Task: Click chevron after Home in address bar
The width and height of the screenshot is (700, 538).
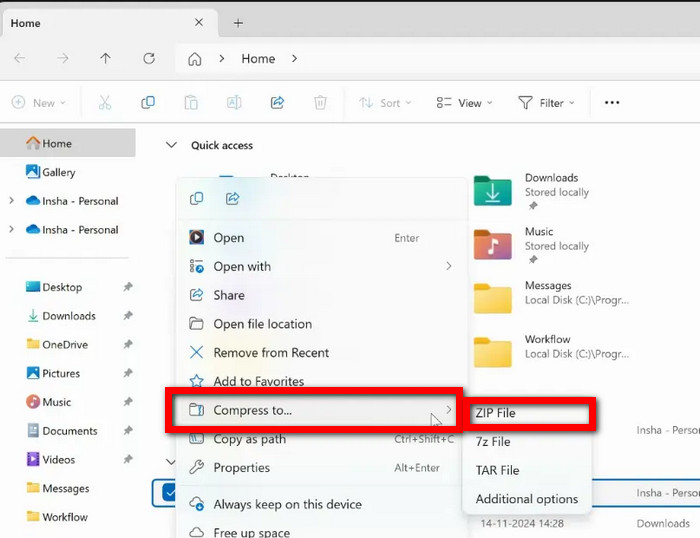Action: tap(294, 58)
